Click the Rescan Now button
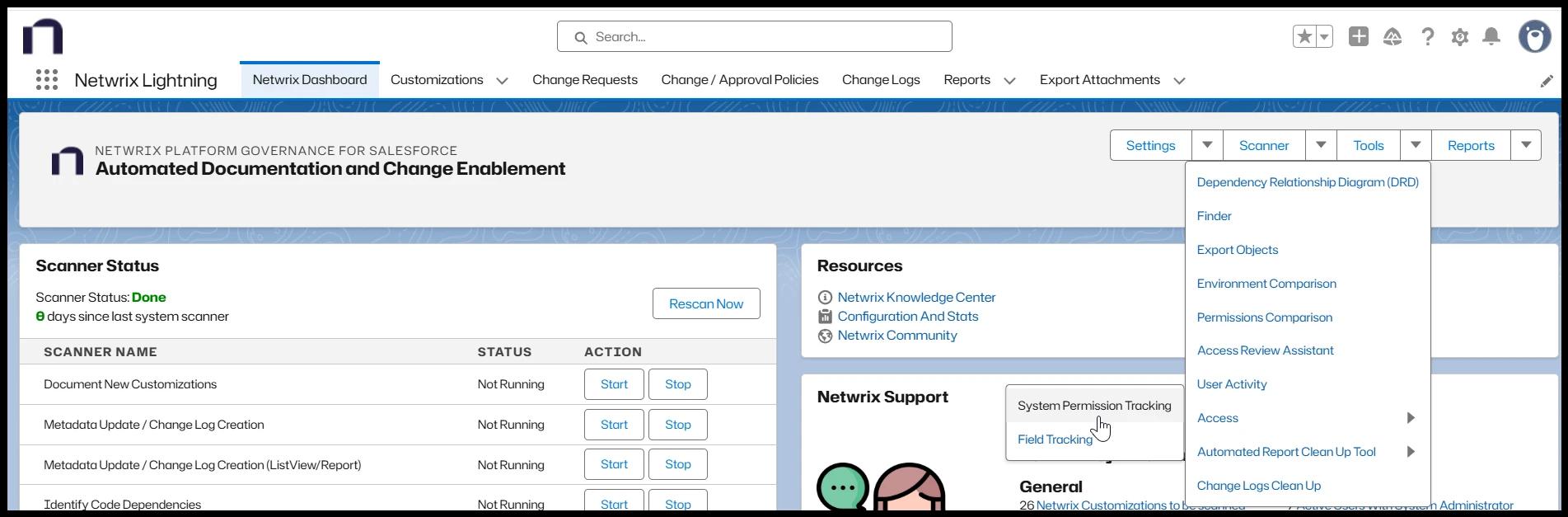 click(706, 303)
